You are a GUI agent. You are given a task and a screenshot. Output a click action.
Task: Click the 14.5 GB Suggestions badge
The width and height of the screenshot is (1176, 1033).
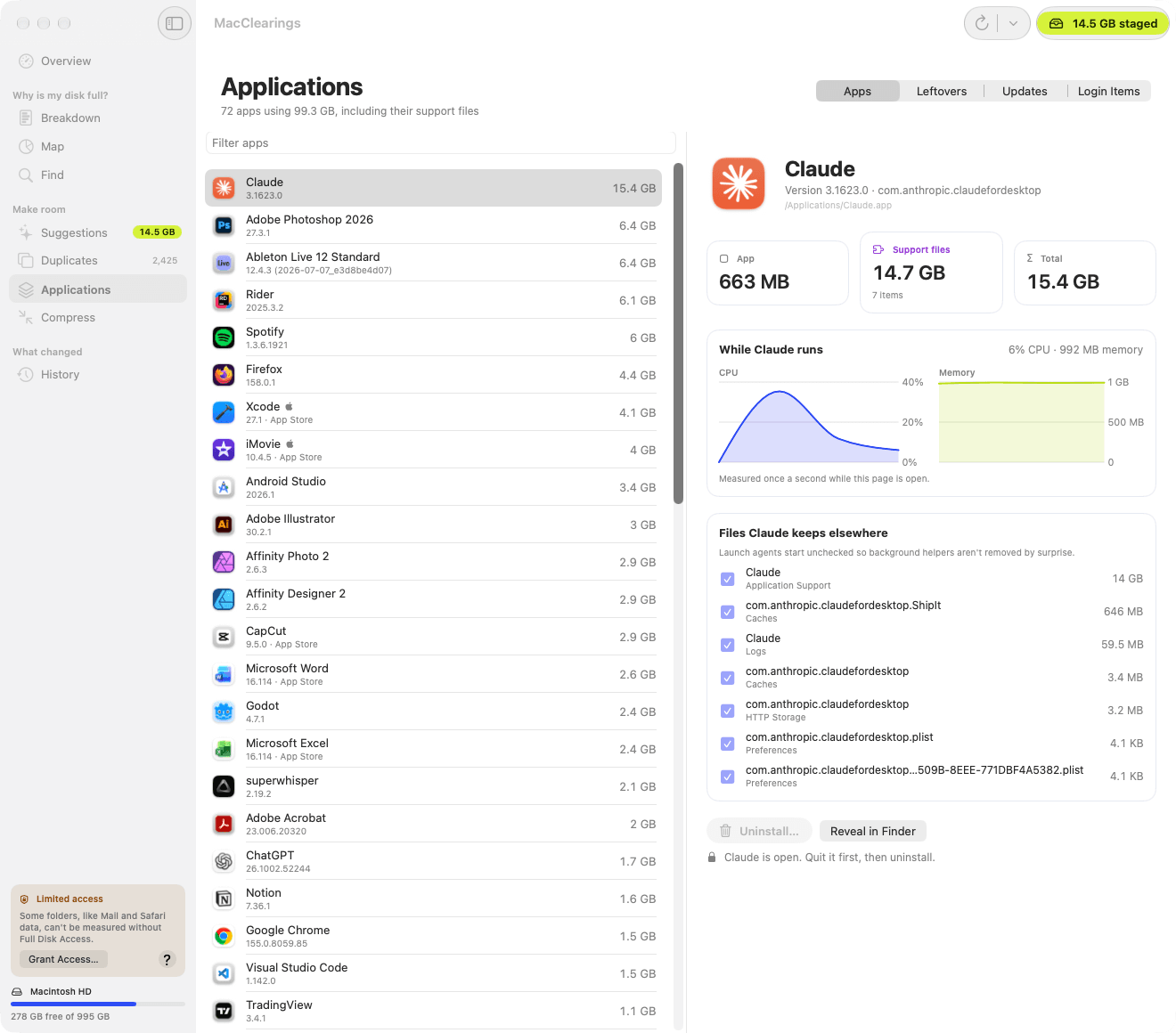tap(157, 232)
